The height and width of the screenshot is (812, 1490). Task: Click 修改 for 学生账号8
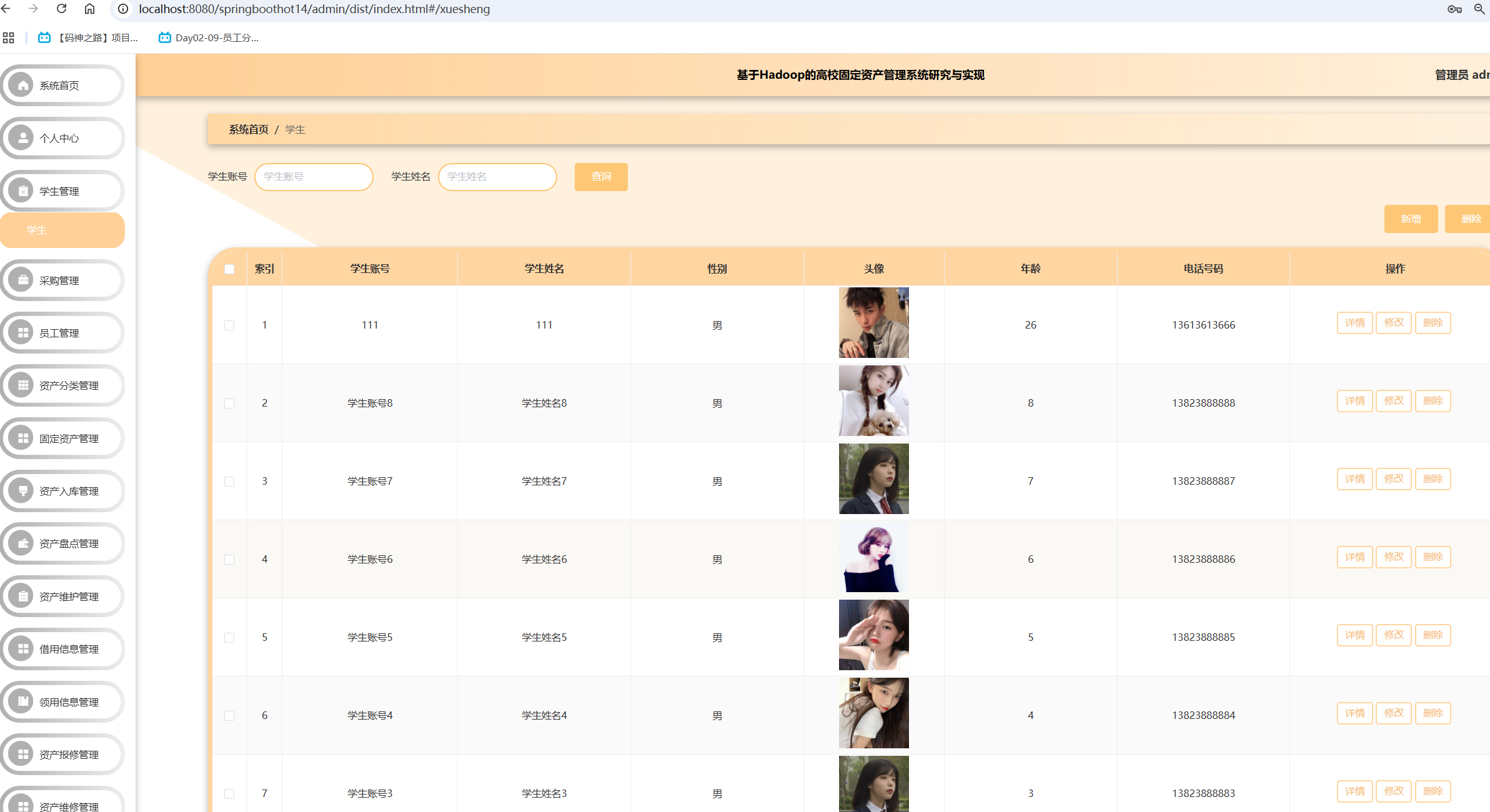(1394, 401)
